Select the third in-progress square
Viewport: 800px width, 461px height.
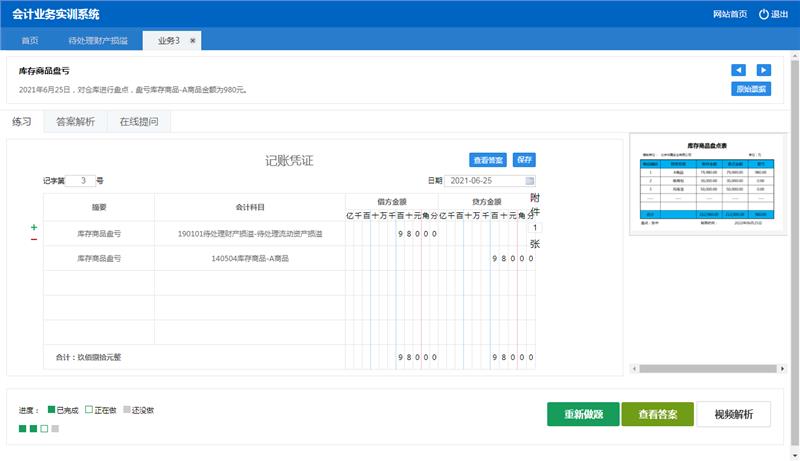[x=45, y=429]
